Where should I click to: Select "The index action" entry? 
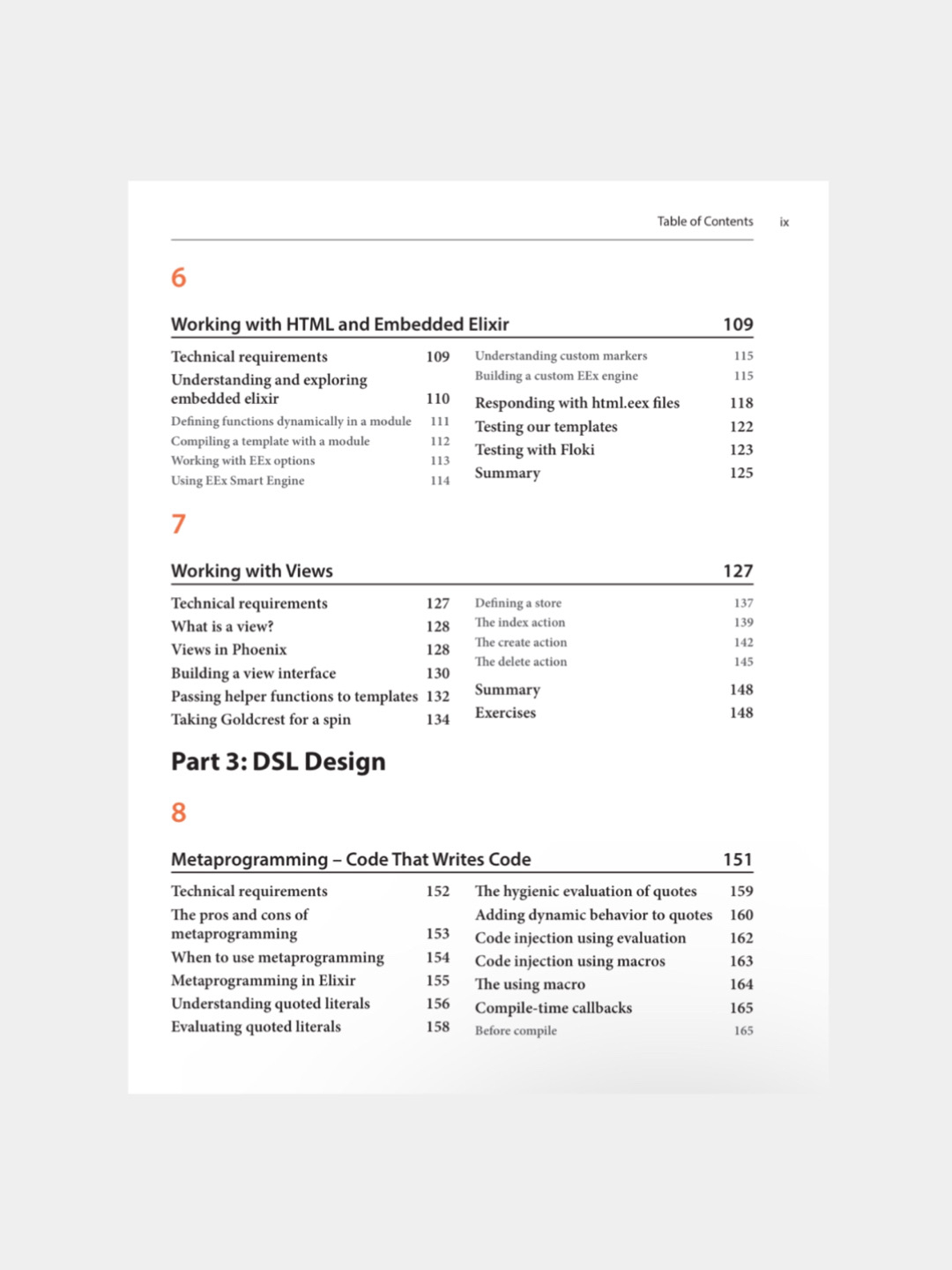tap(520, 623)
